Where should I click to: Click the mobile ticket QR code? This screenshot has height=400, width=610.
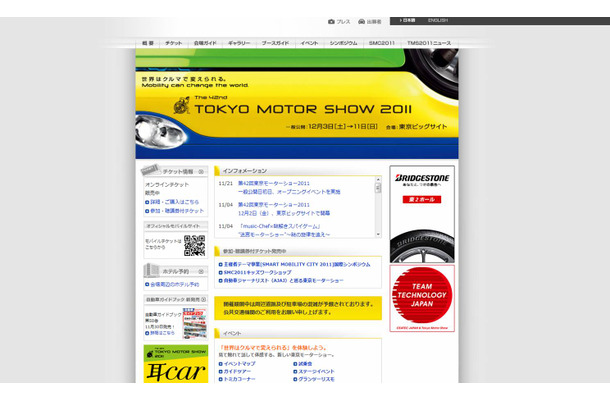point(194,246)
